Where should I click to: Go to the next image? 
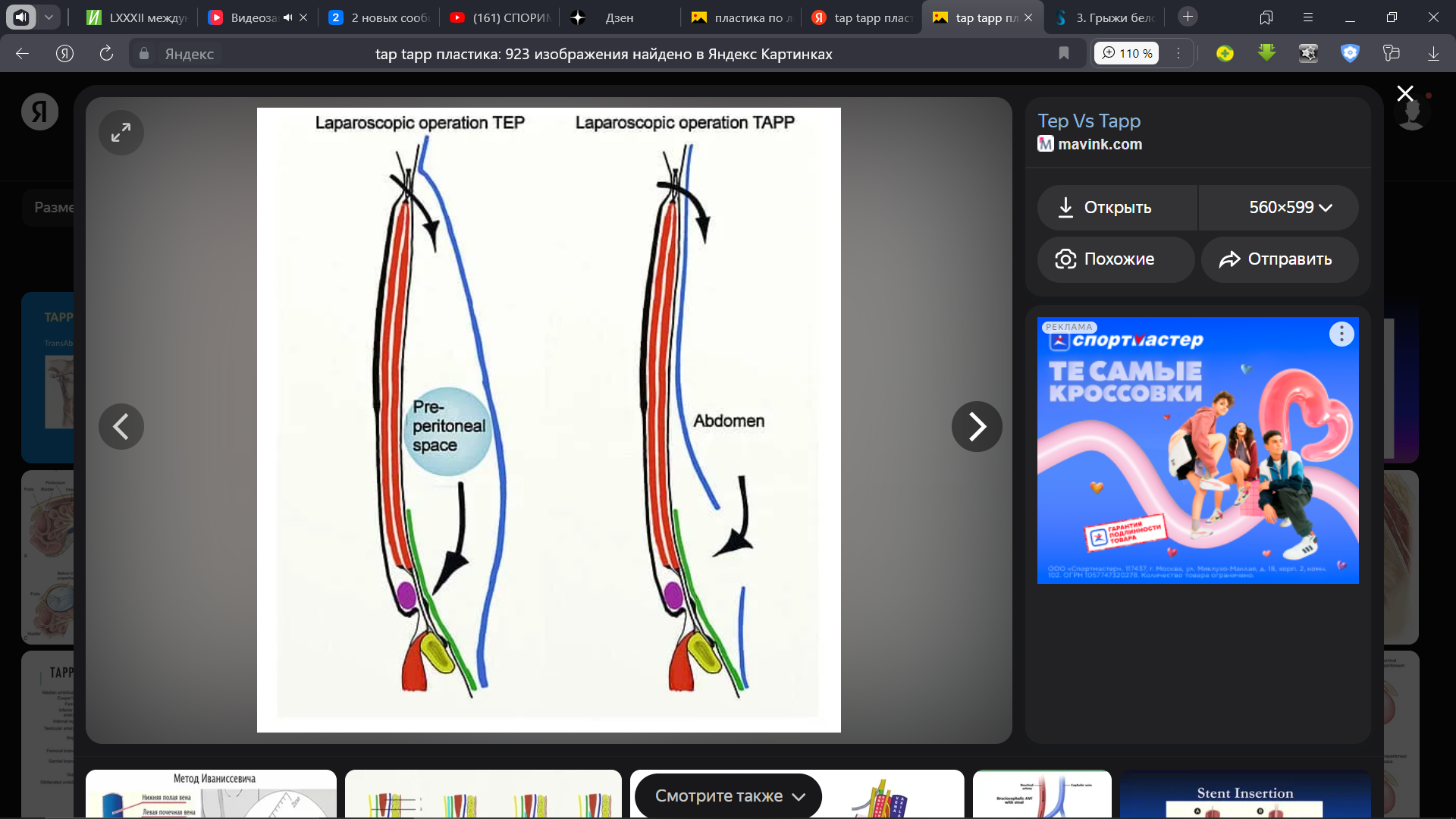(x=977, y=426)
